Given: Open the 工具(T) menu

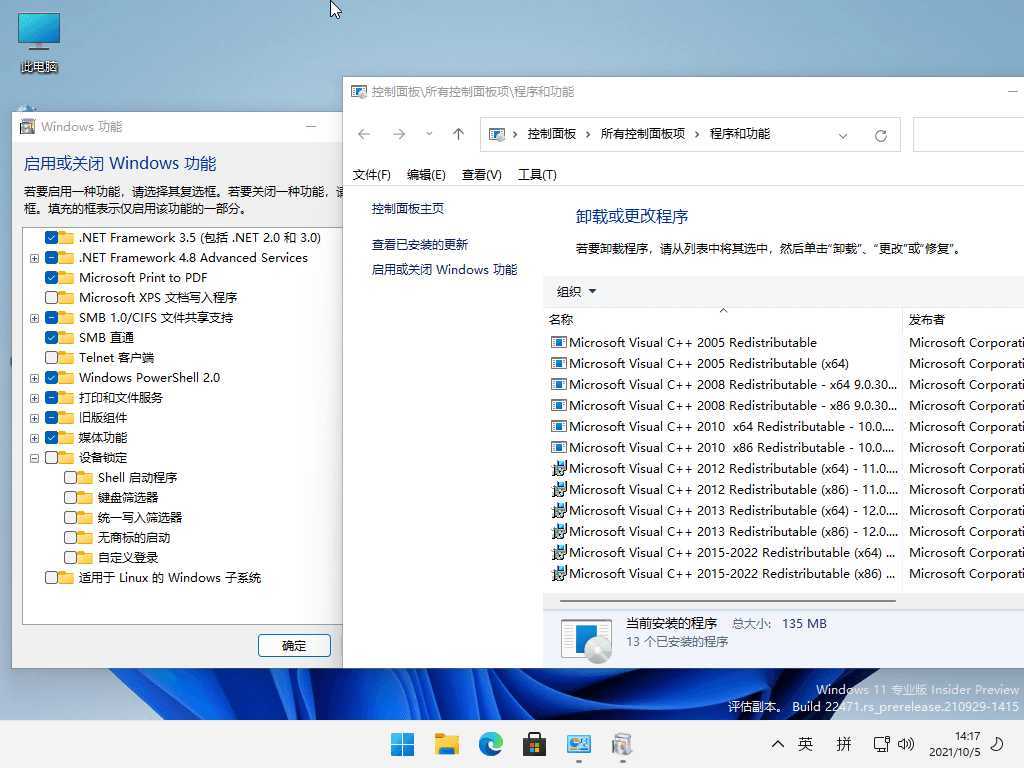Looking at the screenshot, I should tap(537, 174).
